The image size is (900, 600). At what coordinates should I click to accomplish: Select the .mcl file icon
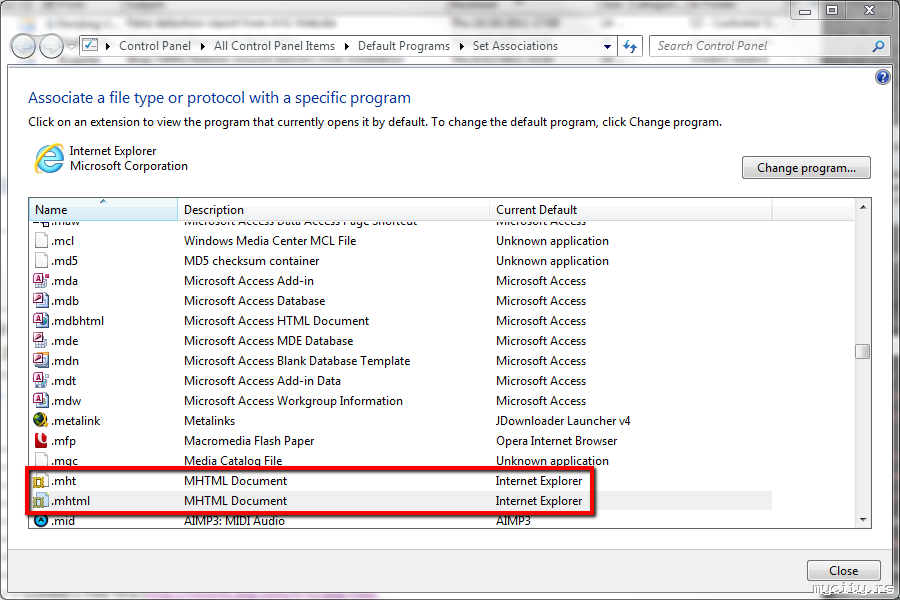click(40, 241)
